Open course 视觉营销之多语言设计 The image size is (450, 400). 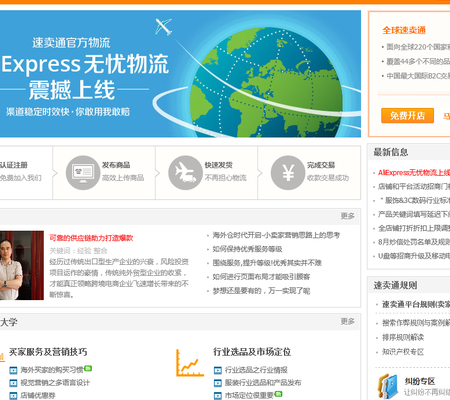(55, 383)
